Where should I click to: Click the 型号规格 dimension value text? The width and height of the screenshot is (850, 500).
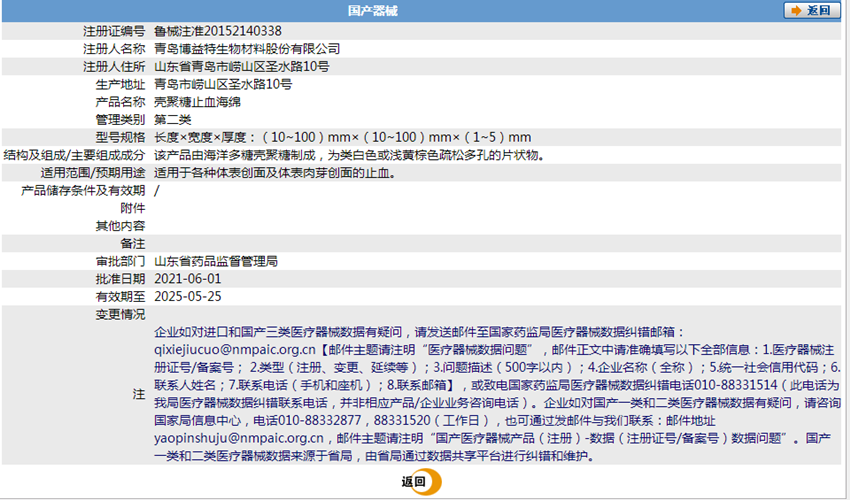(343, 137)
